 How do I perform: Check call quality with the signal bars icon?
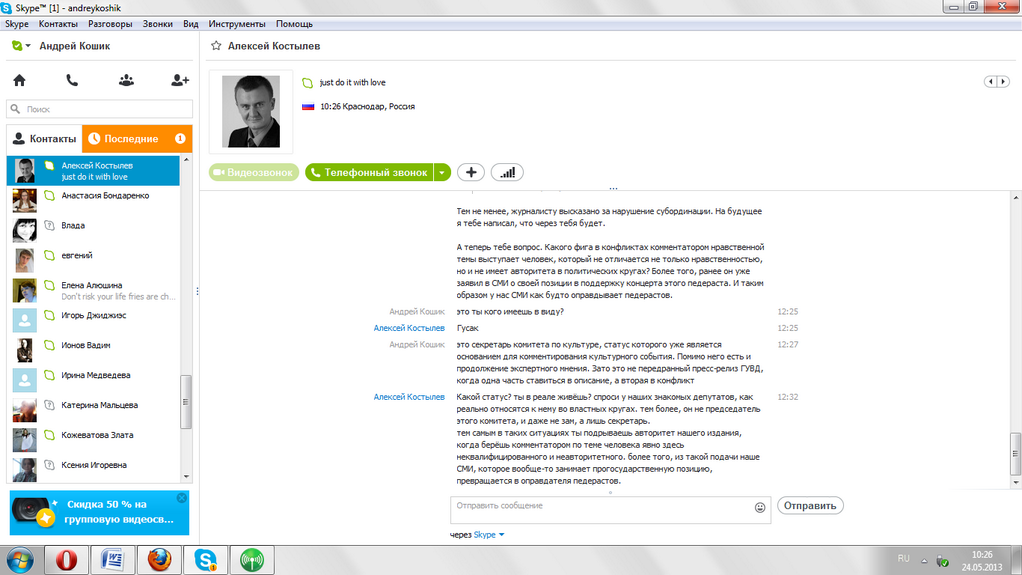507,172
